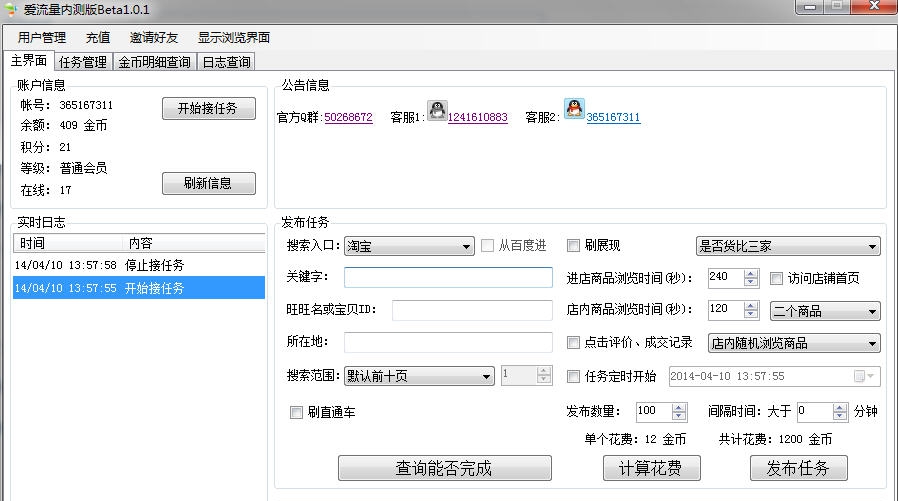This screenshot has width=898, height=501.
Task: Open customer service link 1241610883
Action: [478, 117]
